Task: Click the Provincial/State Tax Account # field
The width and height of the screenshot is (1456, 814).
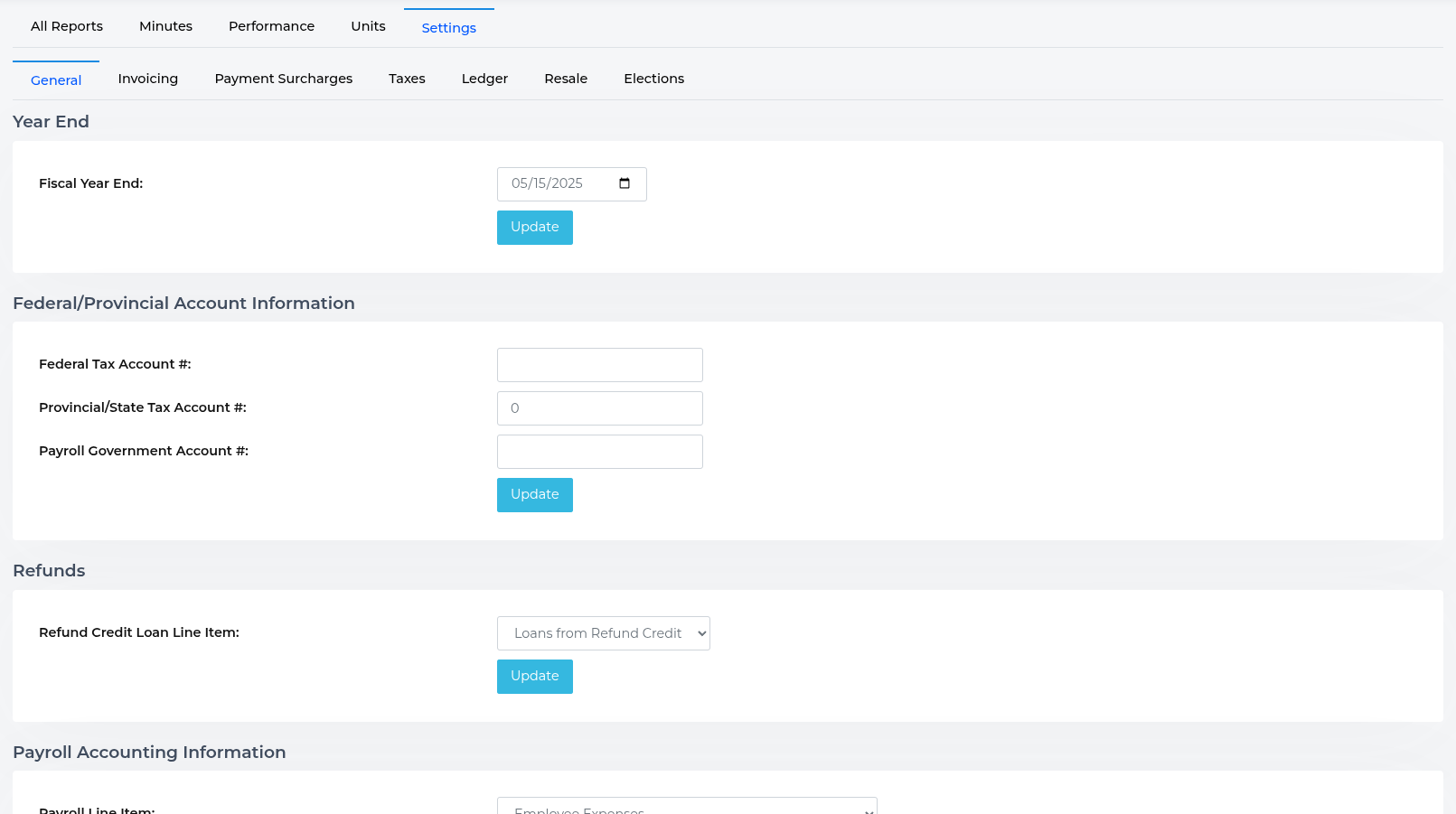Action: 599,408
